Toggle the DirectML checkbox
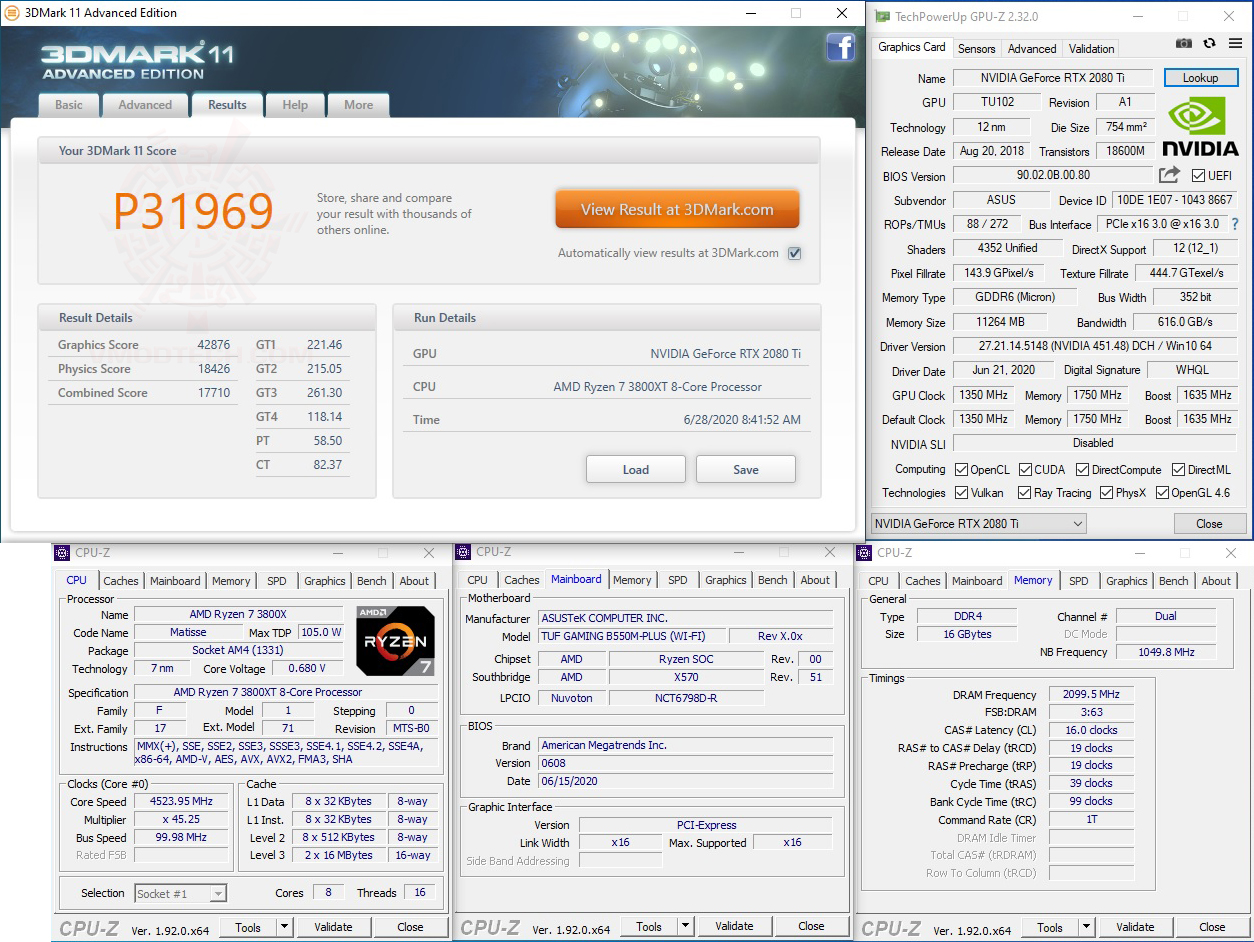1254x942 pixels. point(1179,470)
